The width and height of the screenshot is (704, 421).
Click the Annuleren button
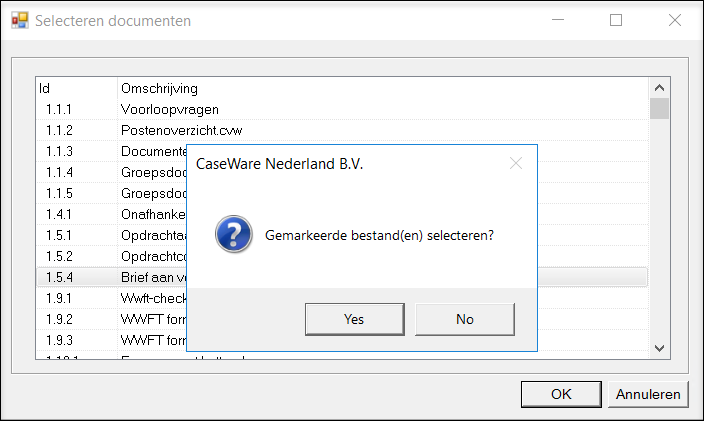coord(648,394)
